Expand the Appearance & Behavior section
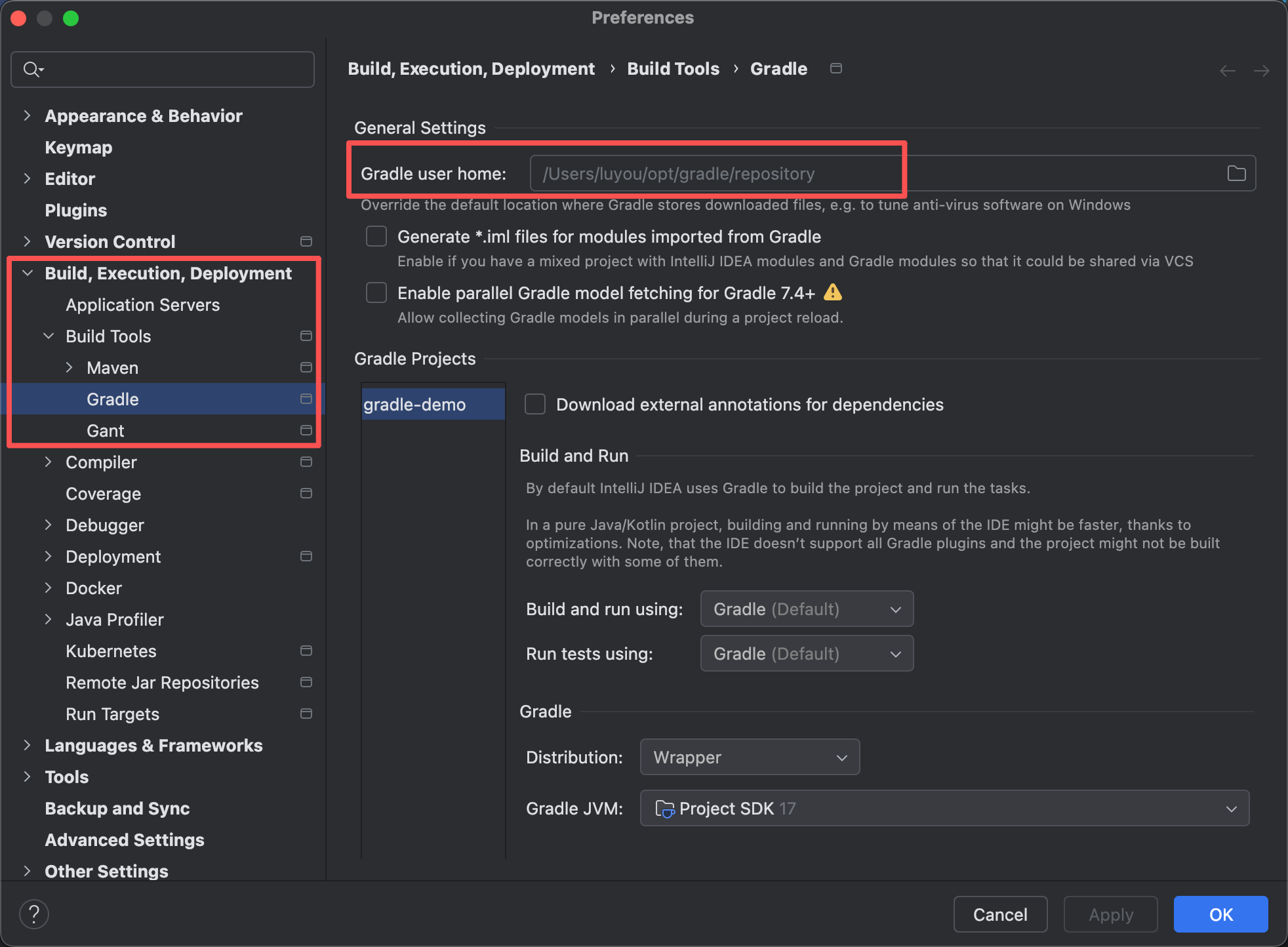Viewport: 1288px width, 947px height. click(27, 115)
